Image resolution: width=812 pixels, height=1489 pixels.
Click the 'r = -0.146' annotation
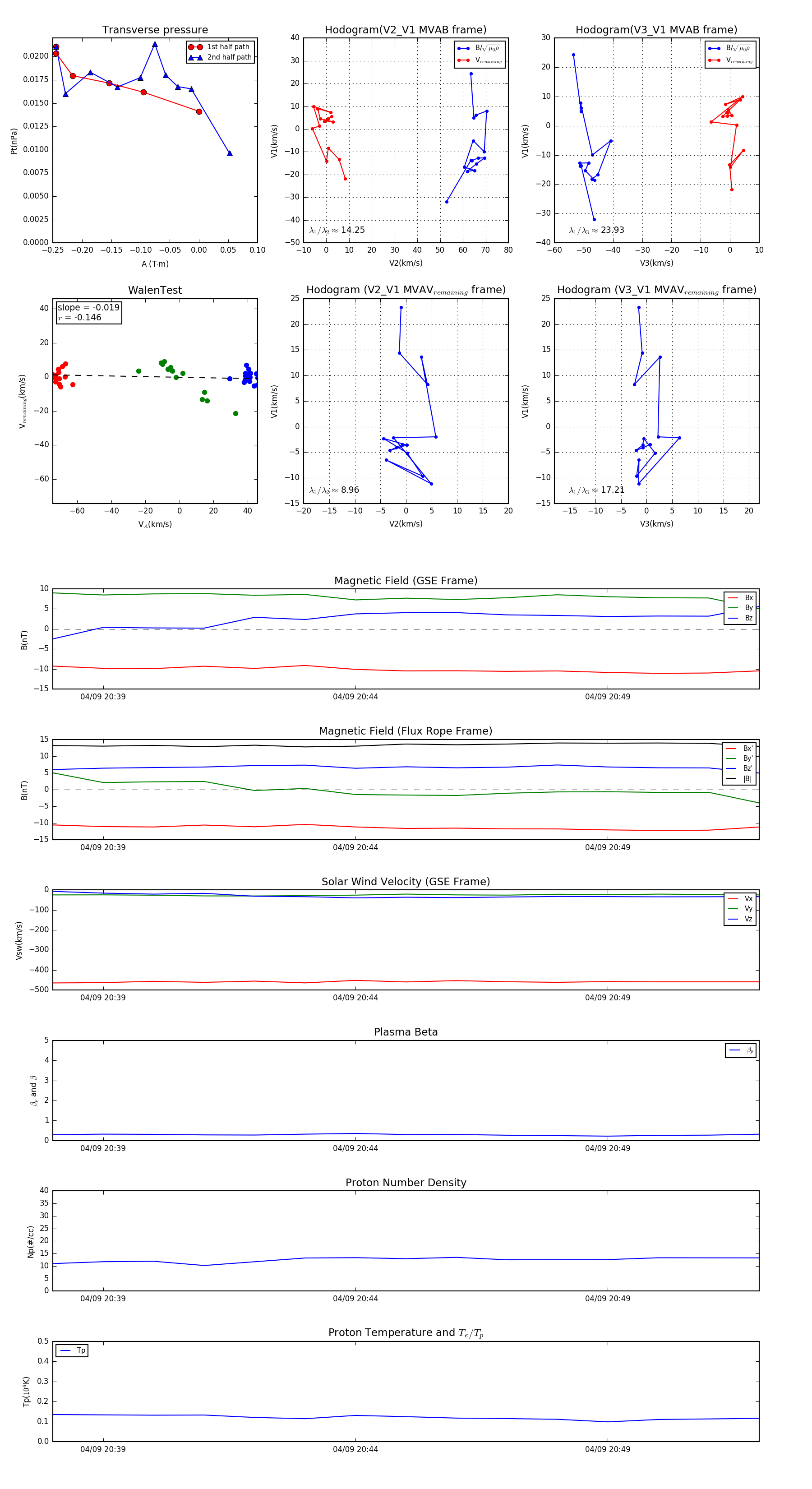coord(80,317)
